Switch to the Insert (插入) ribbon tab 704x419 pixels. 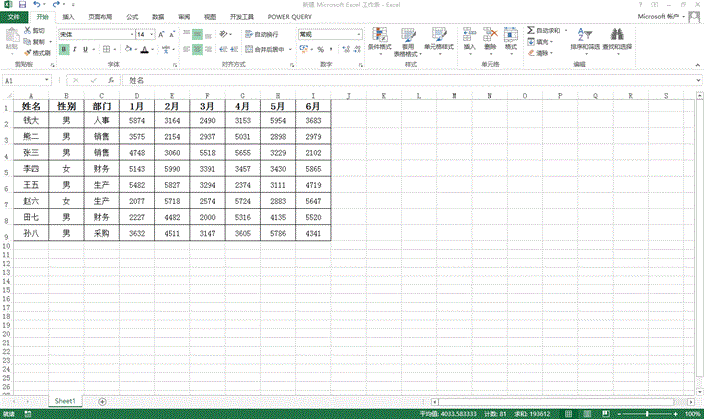[x=68, y=17]
